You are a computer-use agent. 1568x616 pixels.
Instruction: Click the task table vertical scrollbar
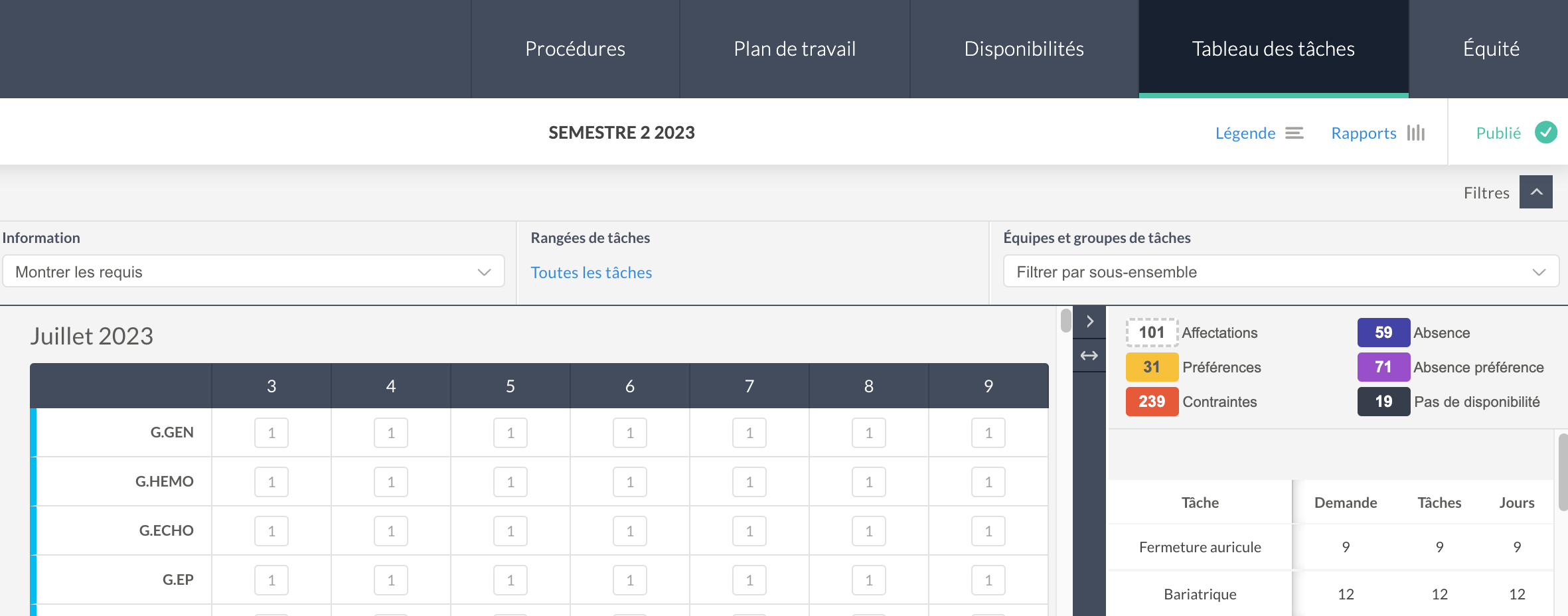tap(1563, 472)
